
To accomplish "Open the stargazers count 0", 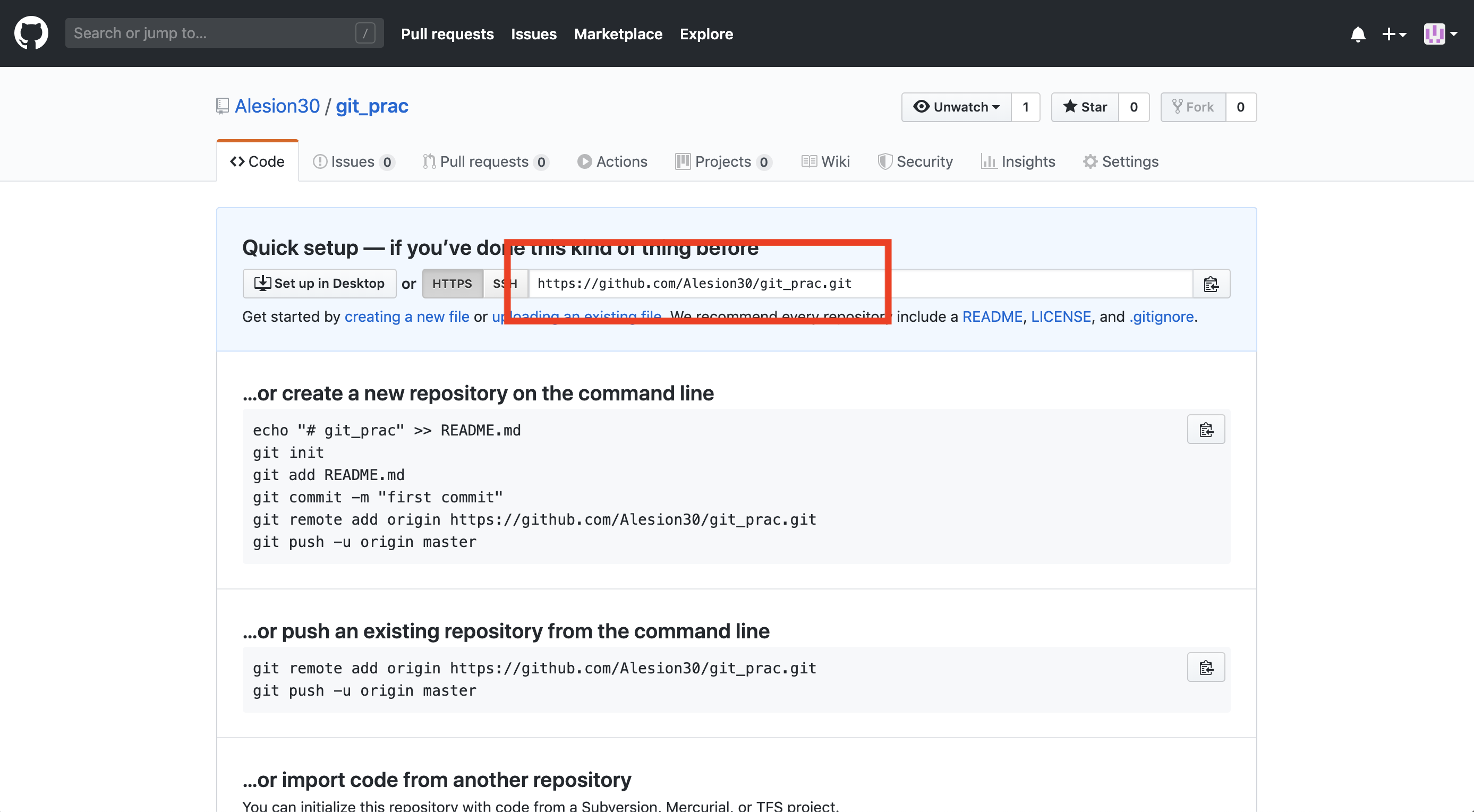I will 1134,107.
